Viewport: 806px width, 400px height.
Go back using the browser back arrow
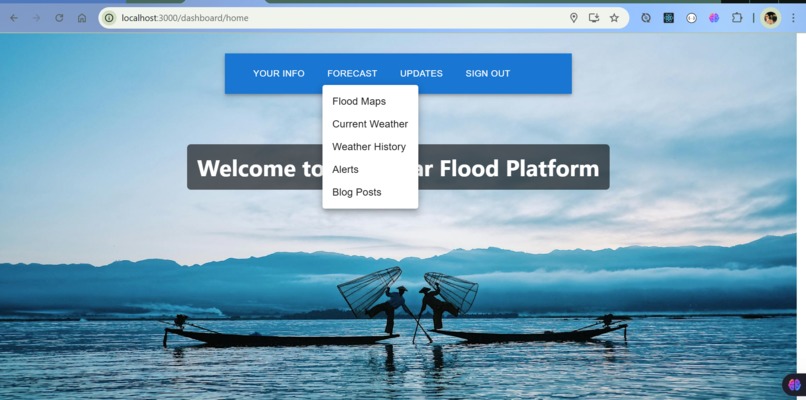[14, 18]
